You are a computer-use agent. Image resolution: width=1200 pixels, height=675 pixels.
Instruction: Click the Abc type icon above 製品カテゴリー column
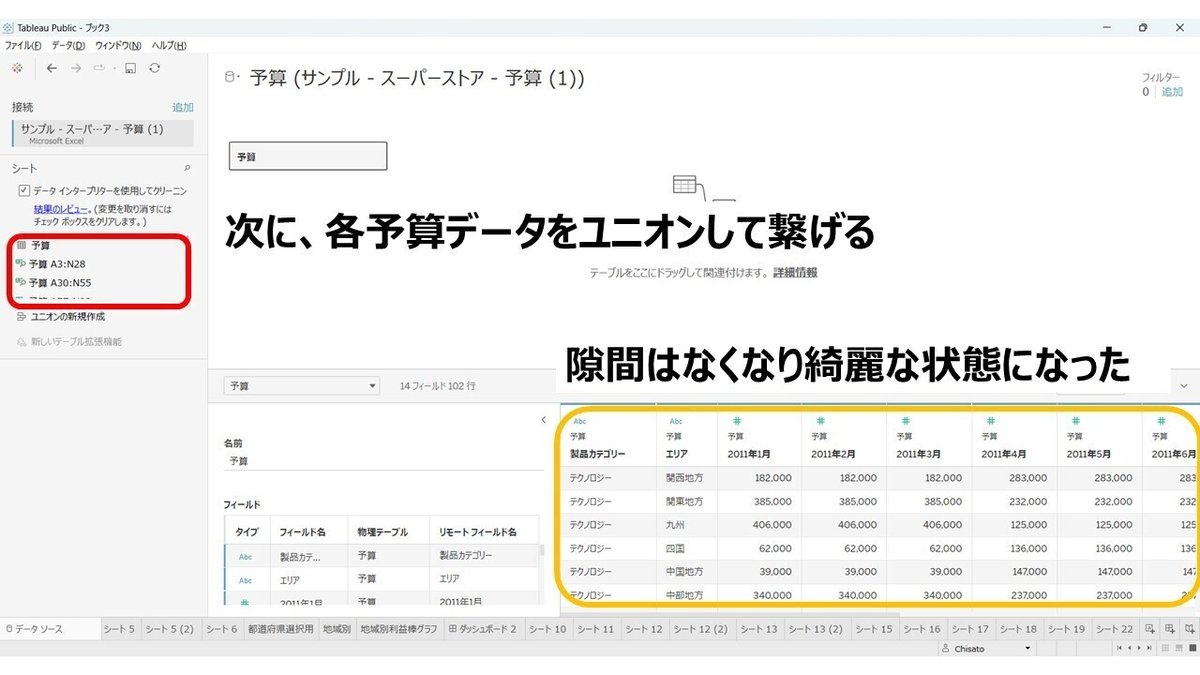579,421
